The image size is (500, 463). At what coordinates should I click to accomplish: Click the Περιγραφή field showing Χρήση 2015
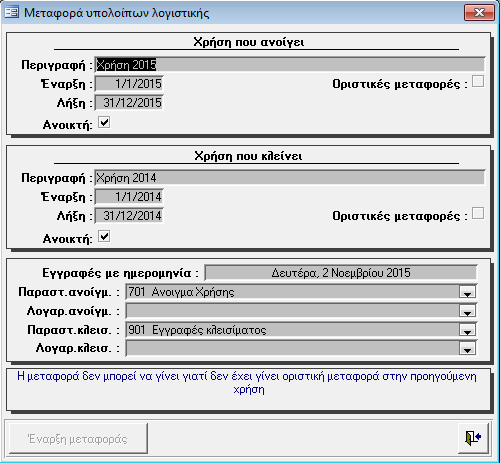(289, 64)
